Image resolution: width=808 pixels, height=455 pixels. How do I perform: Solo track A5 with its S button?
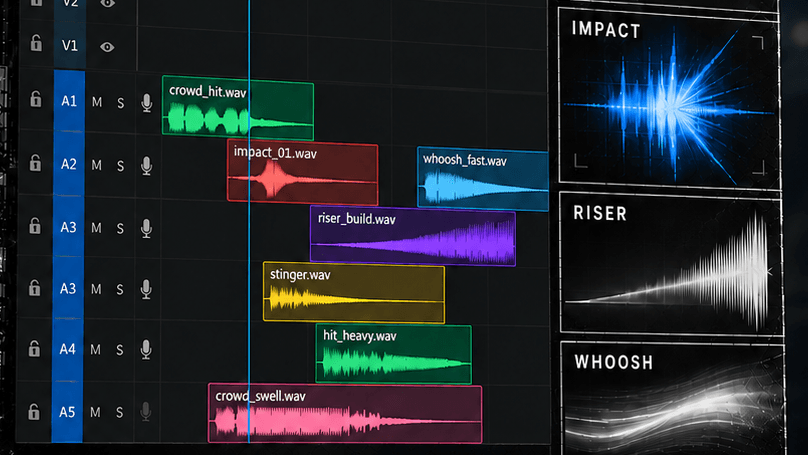(120, 413)
